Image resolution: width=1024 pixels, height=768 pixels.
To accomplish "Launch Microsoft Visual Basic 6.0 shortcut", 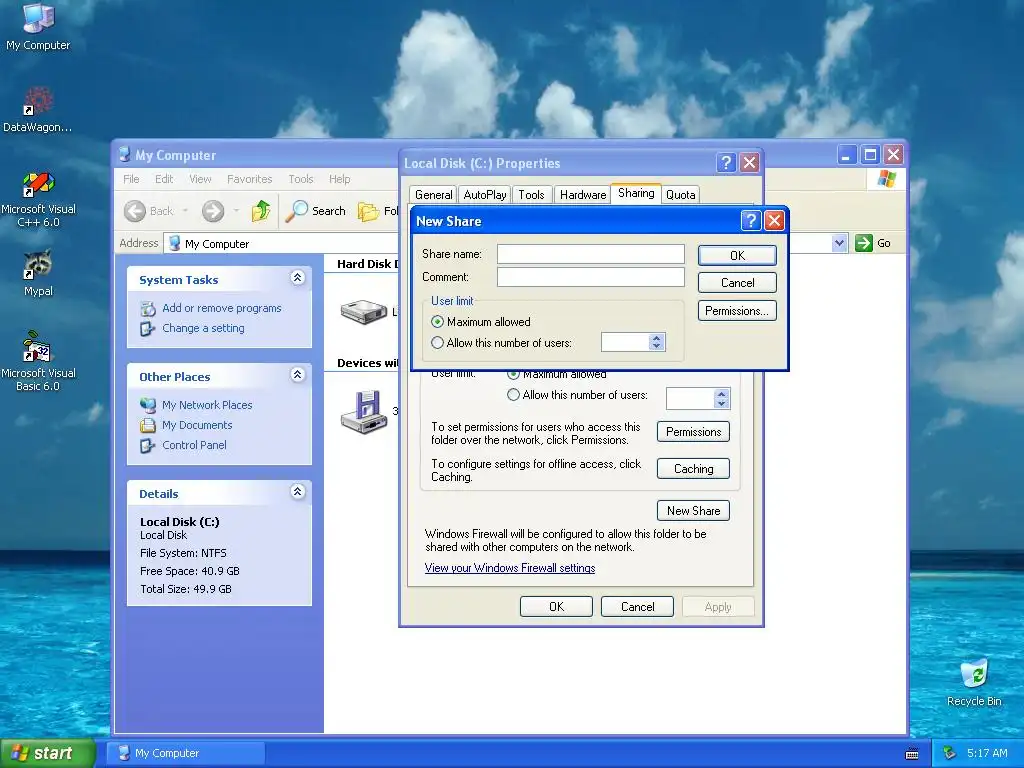I will click(x=38, y=362).
